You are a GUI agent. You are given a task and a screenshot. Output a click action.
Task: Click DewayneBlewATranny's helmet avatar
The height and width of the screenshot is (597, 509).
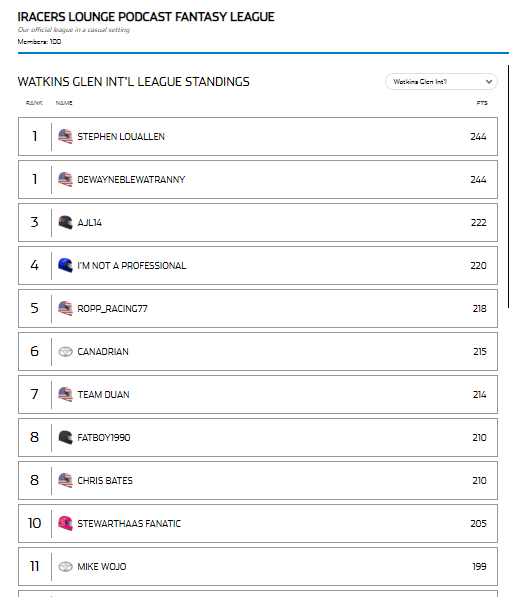point(65,179)
